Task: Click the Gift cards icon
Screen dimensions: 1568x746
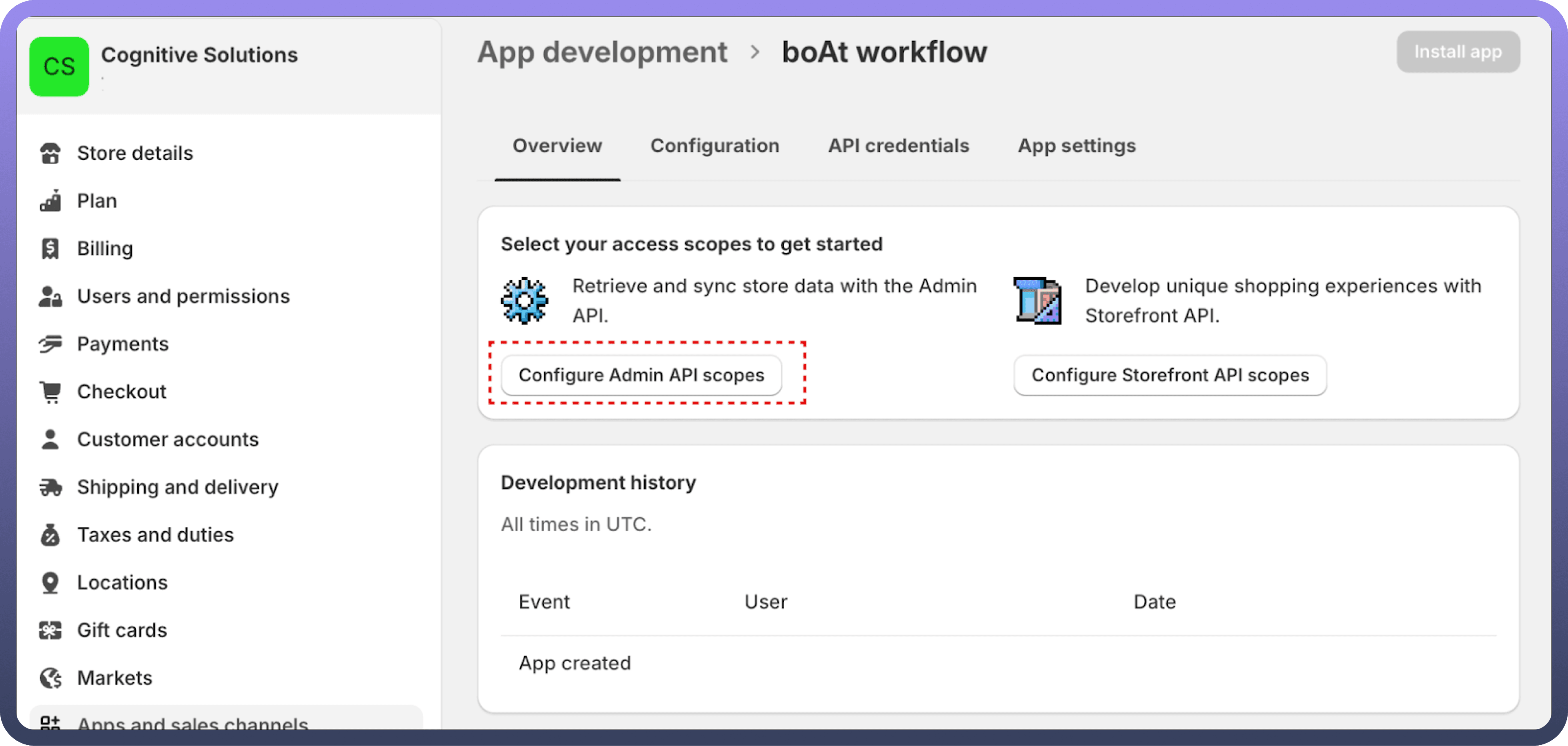Action: click(x=50, y=630)
